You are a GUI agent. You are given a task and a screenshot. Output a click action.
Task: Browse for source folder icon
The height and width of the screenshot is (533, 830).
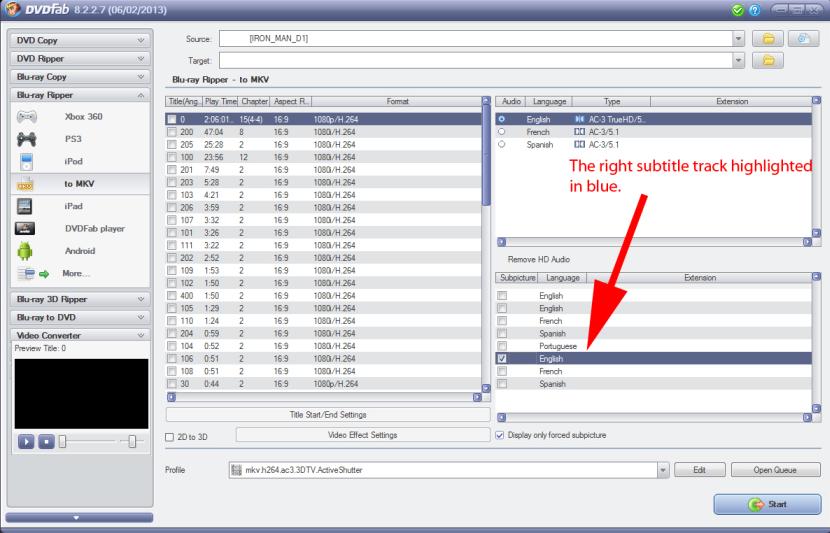[x=768, y=39]
